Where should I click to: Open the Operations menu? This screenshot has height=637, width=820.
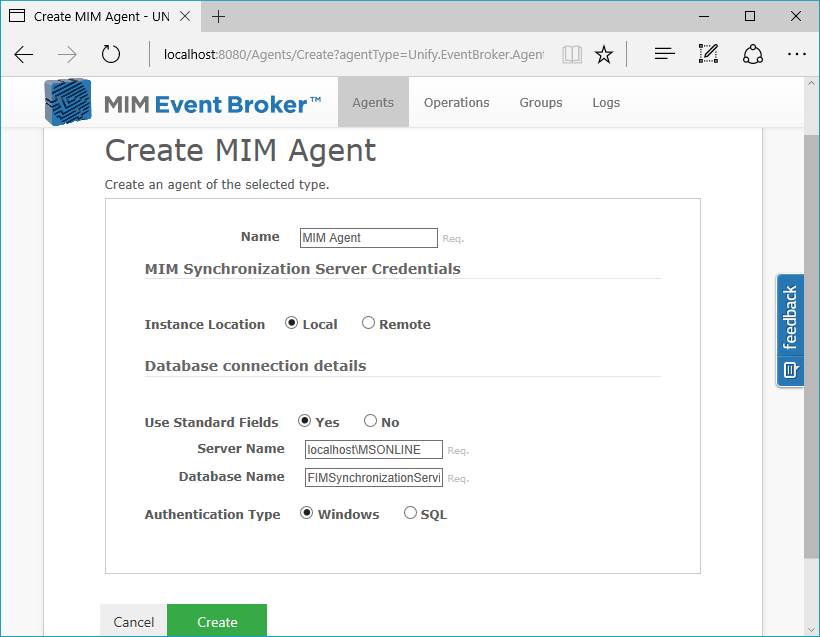click(x=457, y=103)
